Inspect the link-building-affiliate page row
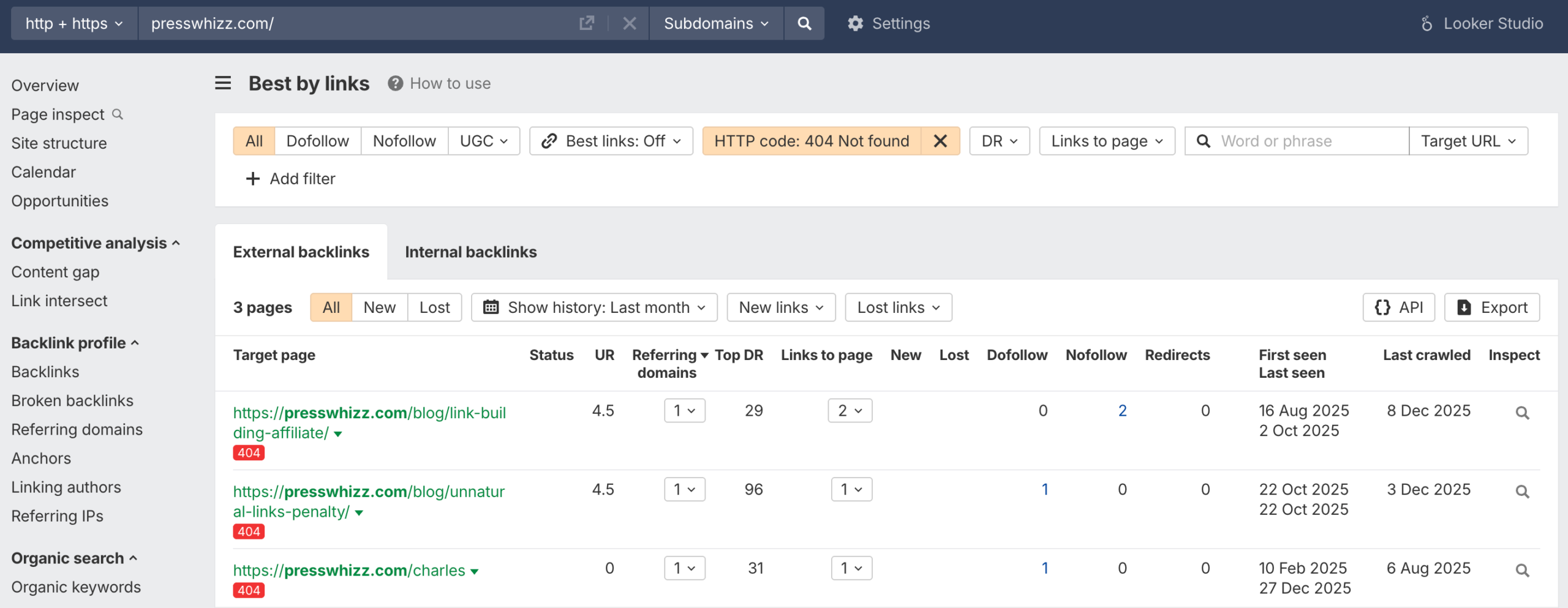 [x=1522, y=412]
